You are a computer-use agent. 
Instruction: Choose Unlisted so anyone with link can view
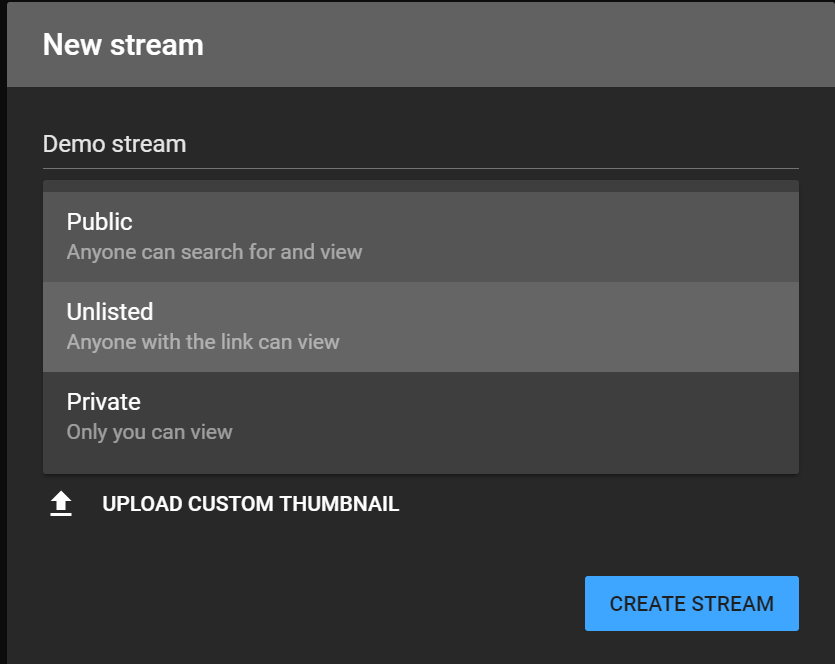420,326
